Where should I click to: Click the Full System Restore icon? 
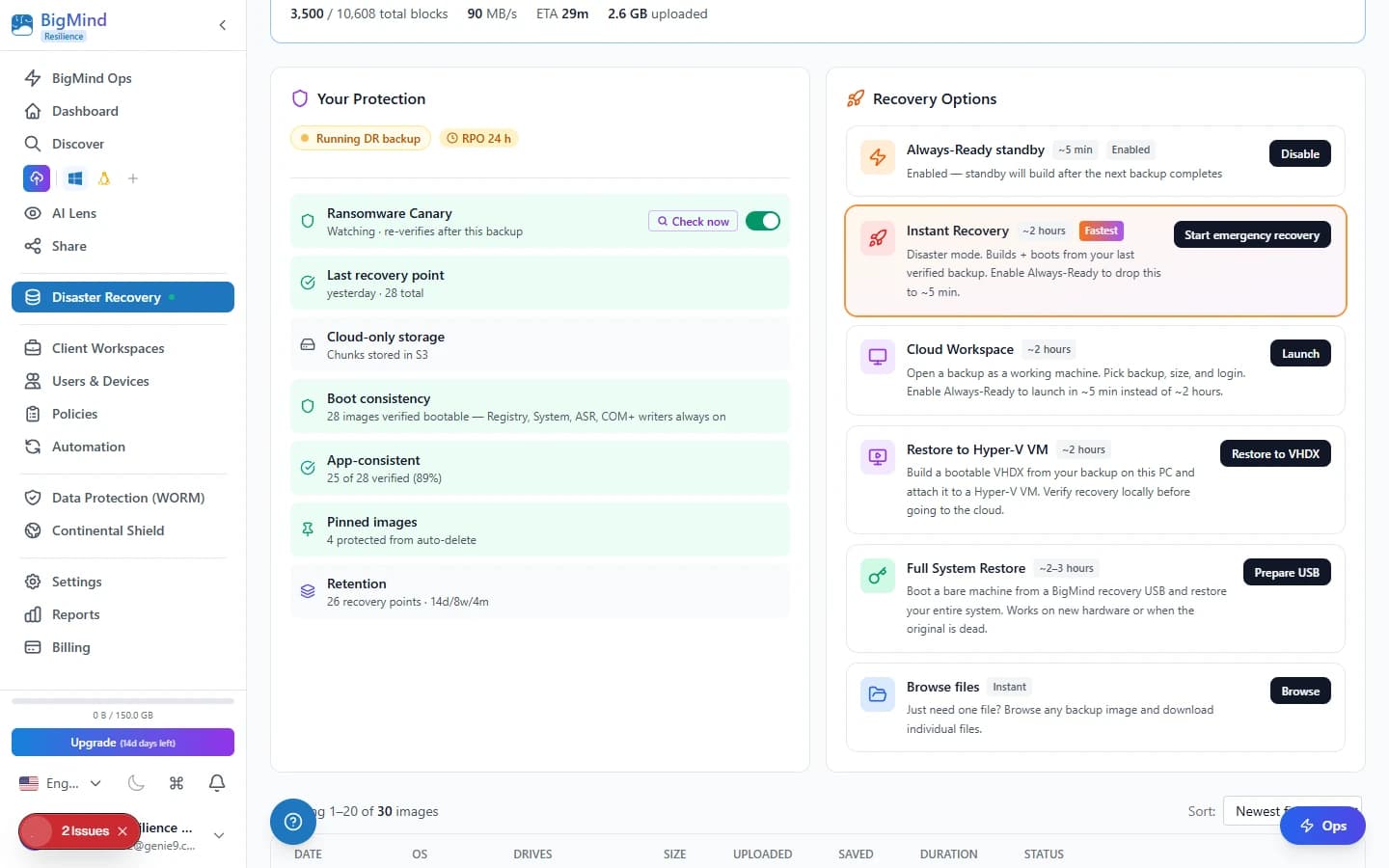[x=878, y=576]
